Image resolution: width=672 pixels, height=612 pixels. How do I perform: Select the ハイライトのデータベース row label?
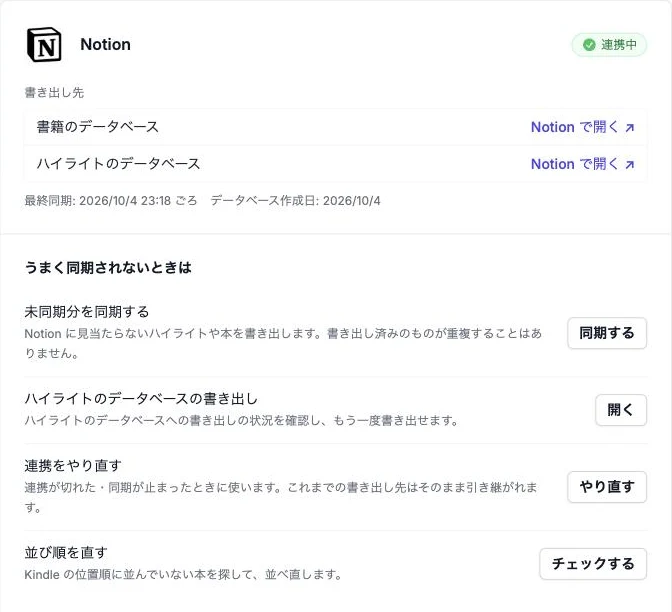118,164
